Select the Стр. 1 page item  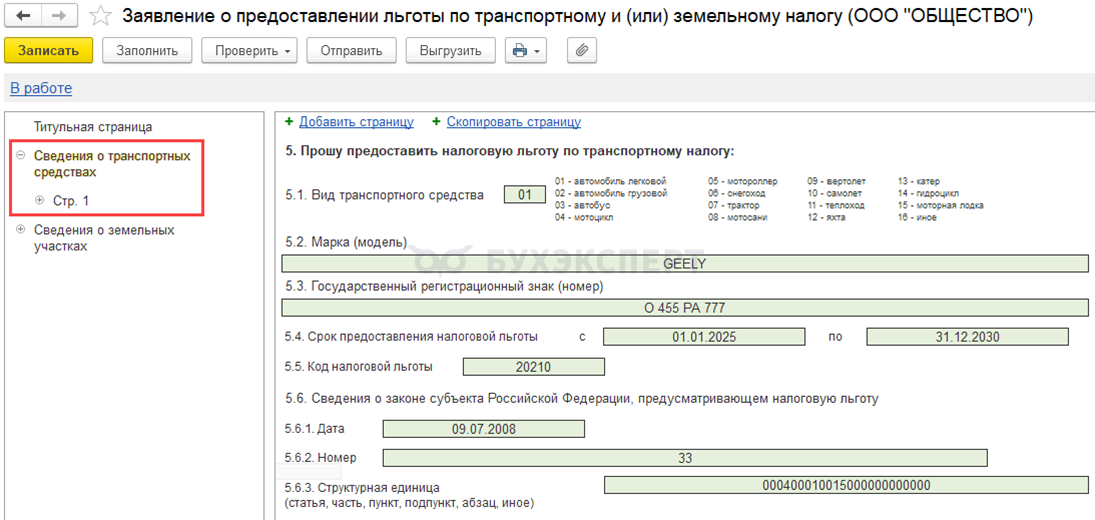71,200
